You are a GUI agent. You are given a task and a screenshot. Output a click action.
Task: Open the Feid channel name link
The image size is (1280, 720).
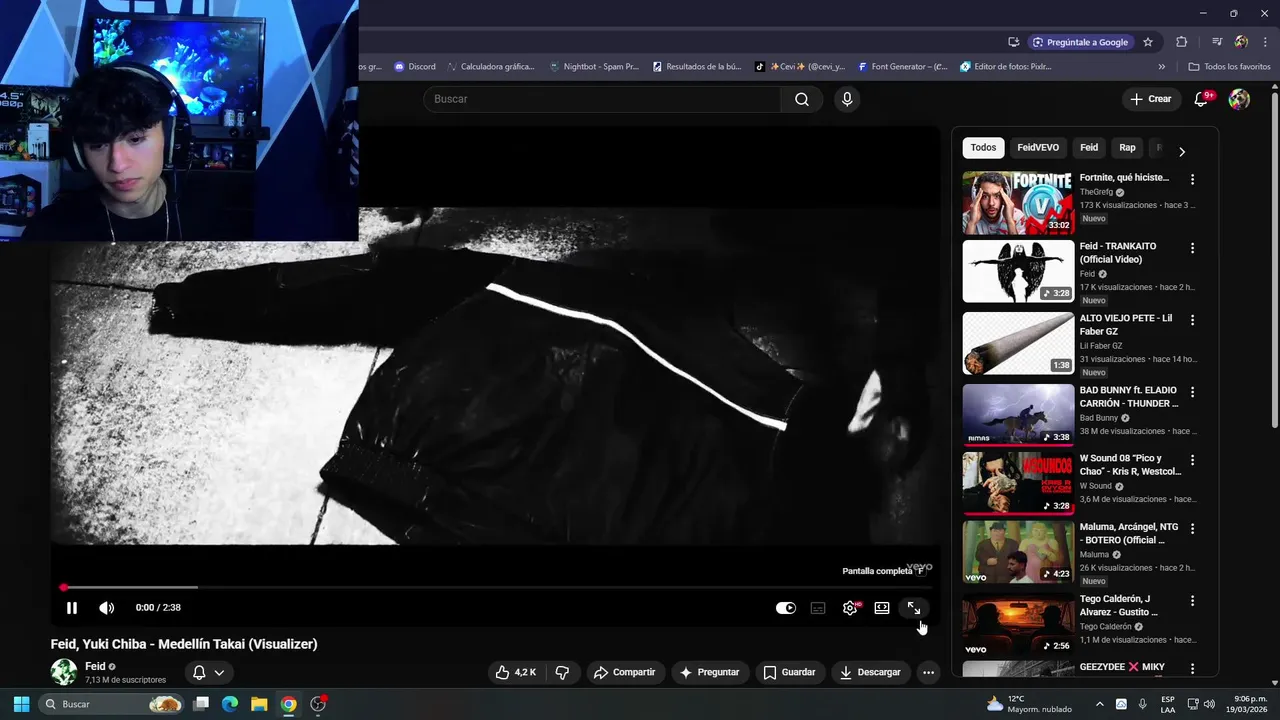click(x=95, y=666)
